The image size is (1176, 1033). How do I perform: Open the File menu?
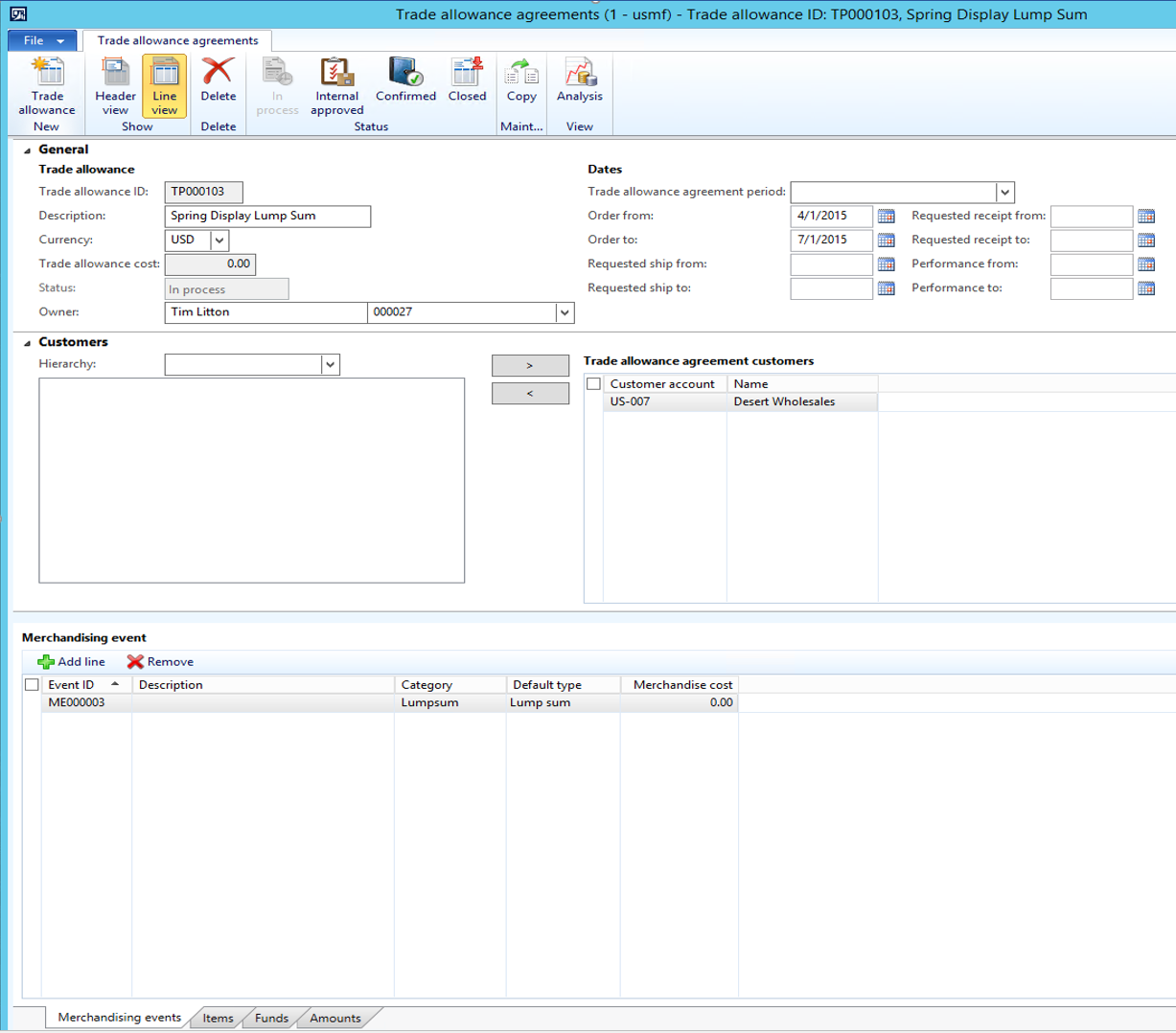pos(42,40)
